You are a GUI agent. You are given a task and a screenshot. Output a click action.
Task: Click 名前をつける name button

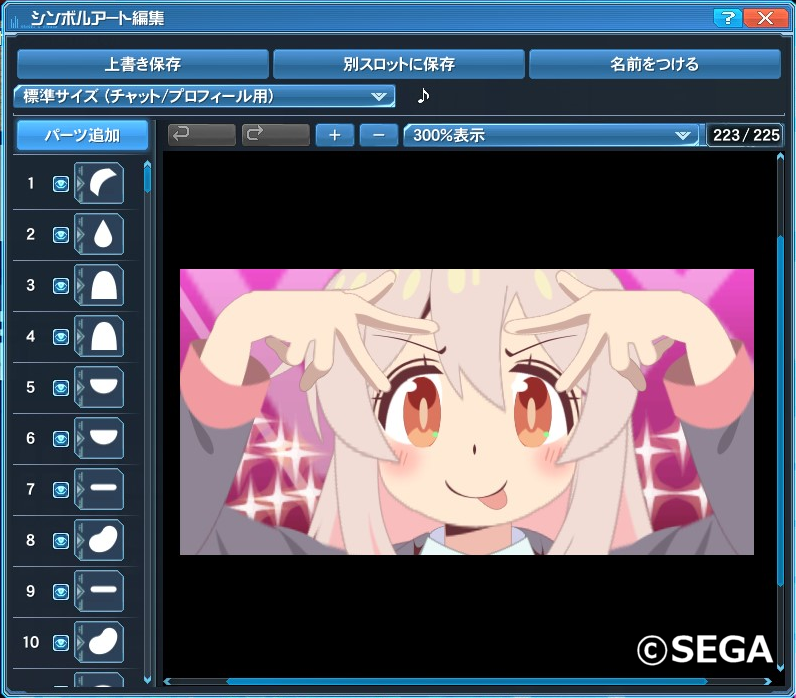click(x=654, y=64)
